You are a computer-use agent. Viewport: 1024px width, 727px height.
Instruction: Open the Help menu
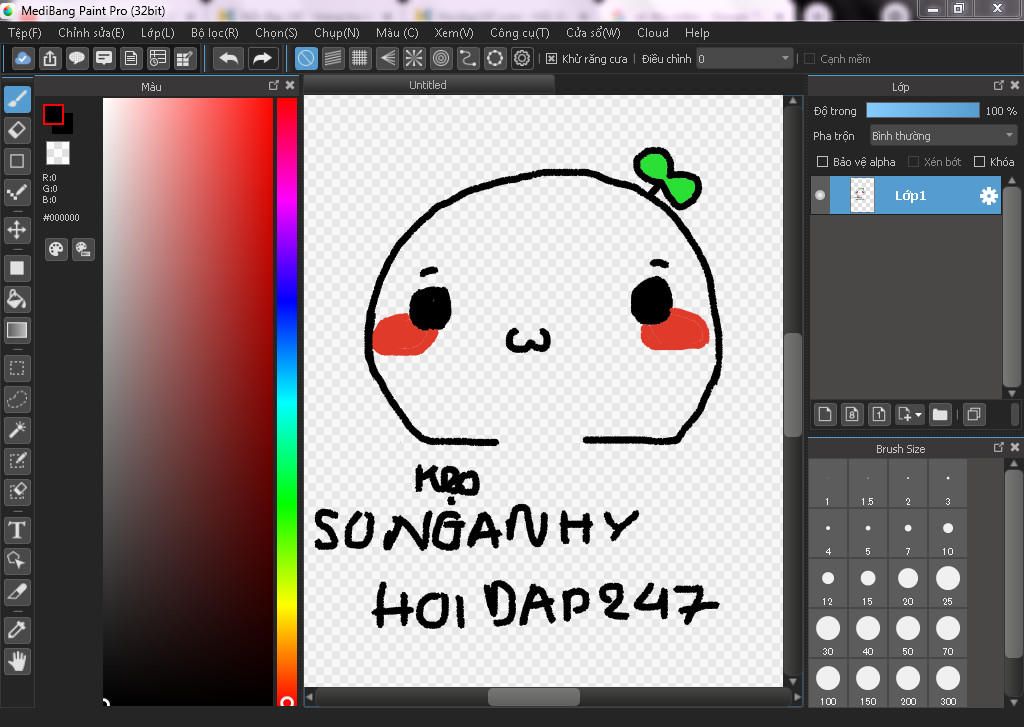pyautogui.click(x=697, y=33)
